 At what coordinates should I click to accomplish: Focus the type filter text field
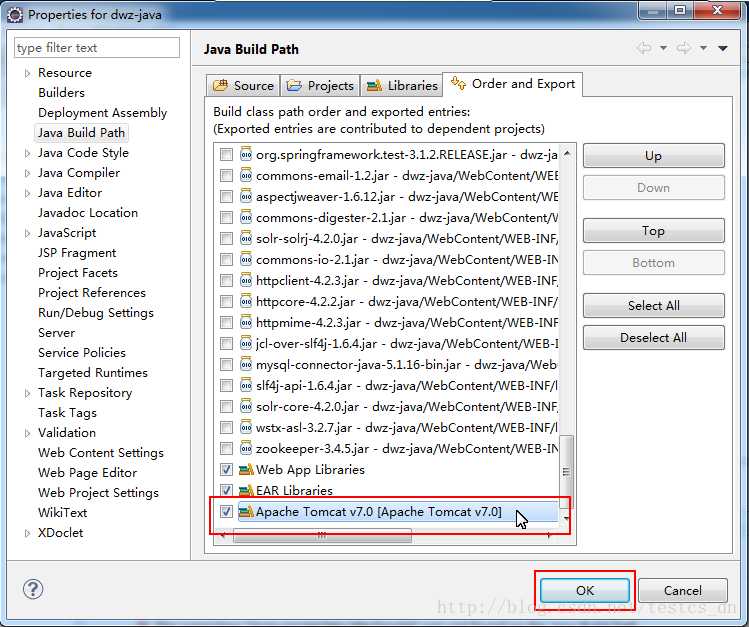[x=97, y=48]
